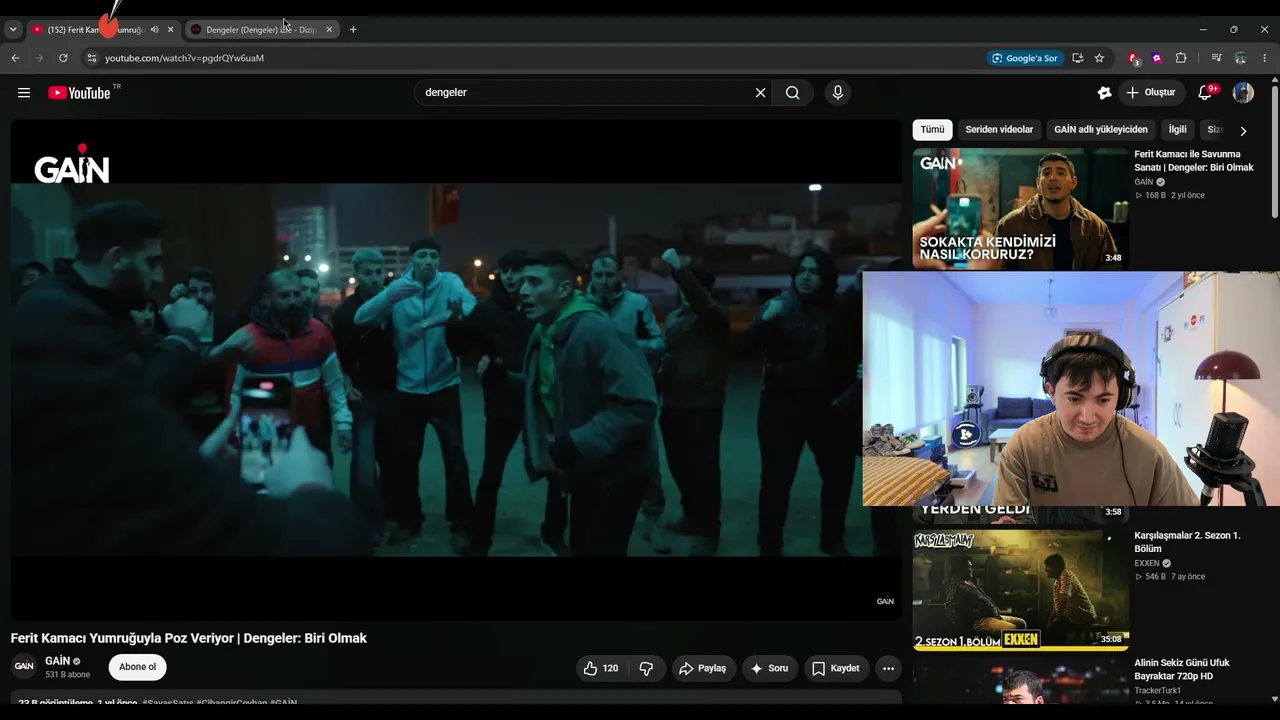The image size is (1280, 720).
Task: Open 'Sokakta kendimizi nasıl koruruz' thumbnail
Action: point(1020,209)
